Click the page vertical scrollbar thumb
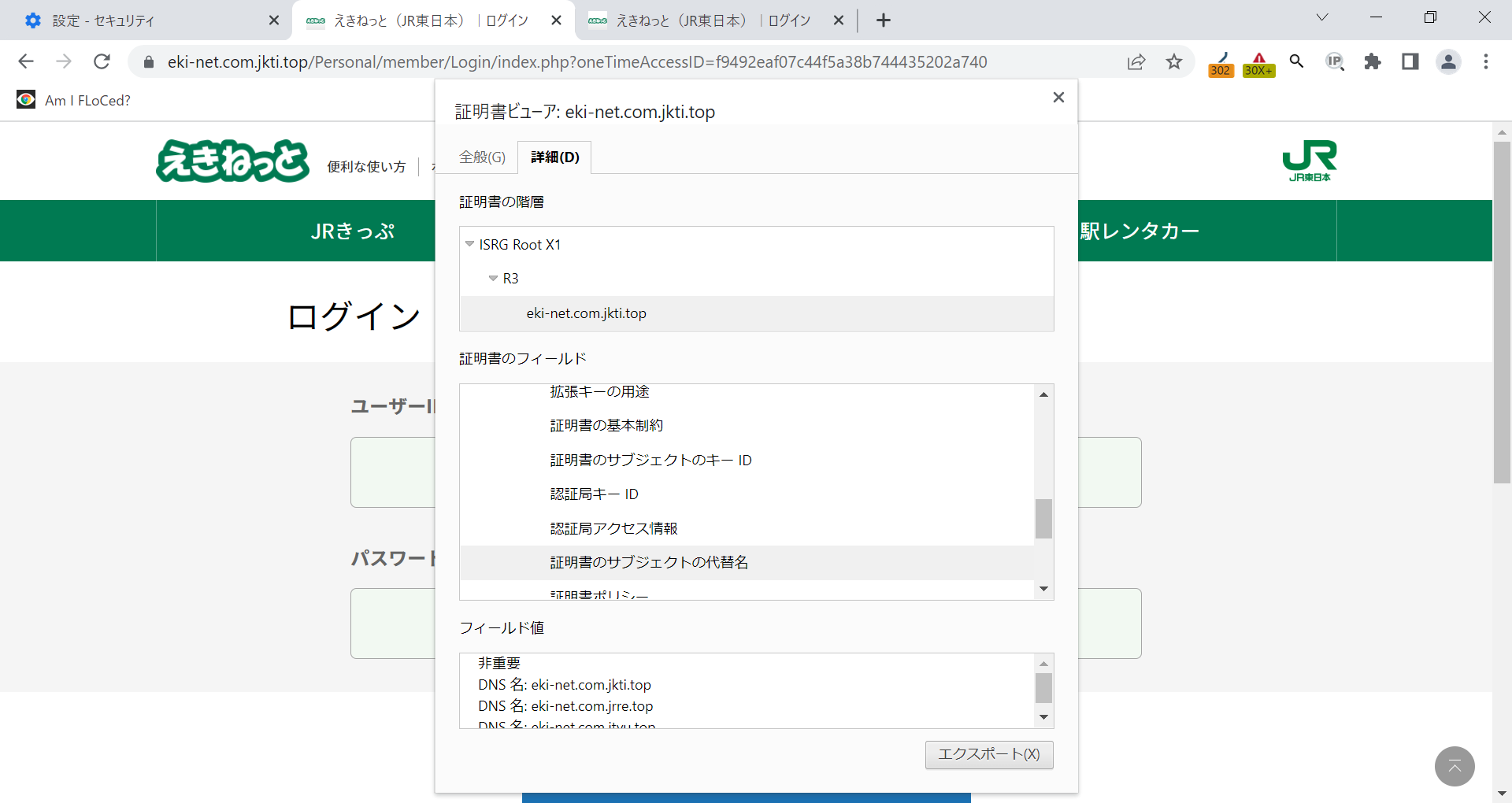The image size is (1512, 803). (x=1502, y=312)
